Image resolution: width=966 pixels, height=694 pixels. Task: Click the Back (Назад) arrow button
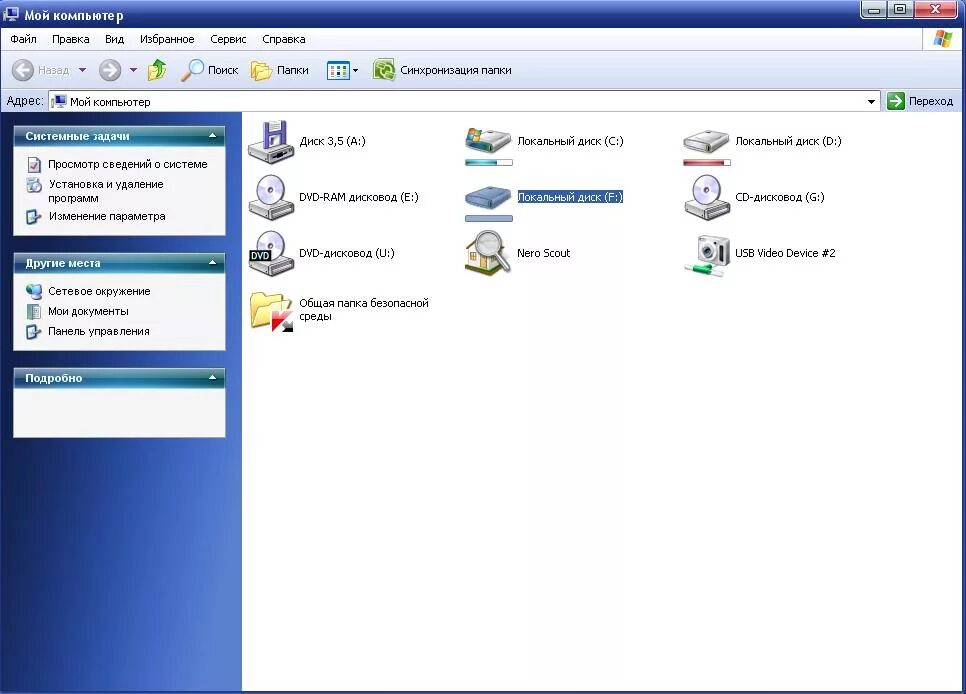23,70
